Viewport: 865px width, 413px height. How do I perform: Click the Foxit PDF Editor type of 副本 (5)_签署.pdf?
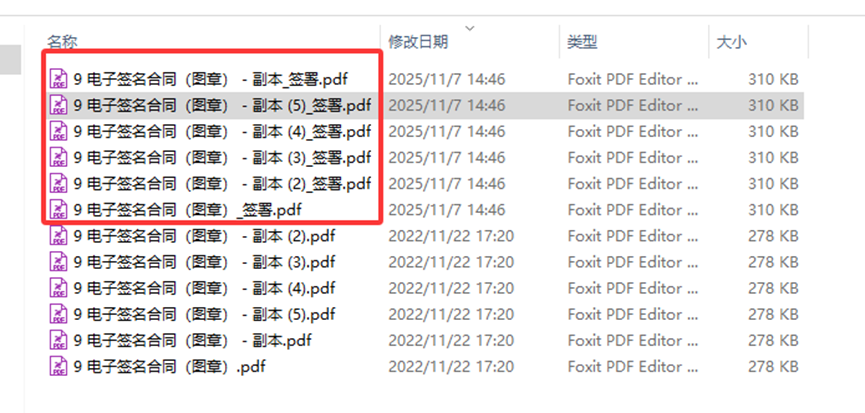click(633, 105)
